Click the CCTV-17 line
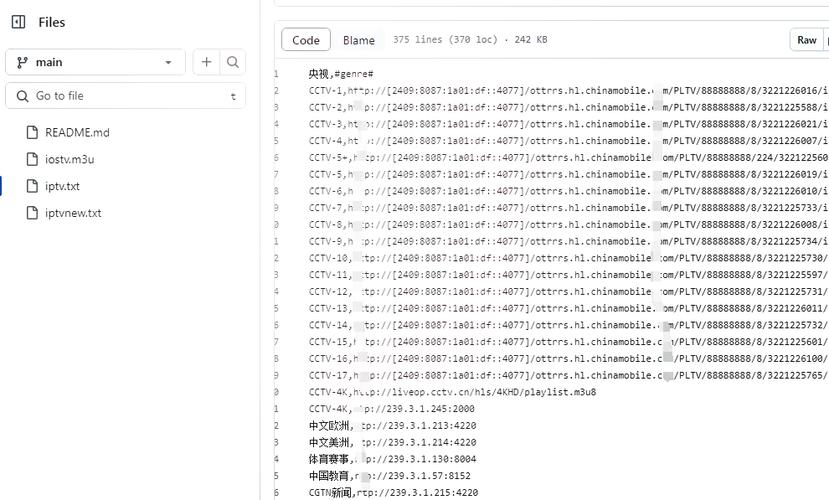829x500 pixels. pyautogui.click(x=569, y=376)
